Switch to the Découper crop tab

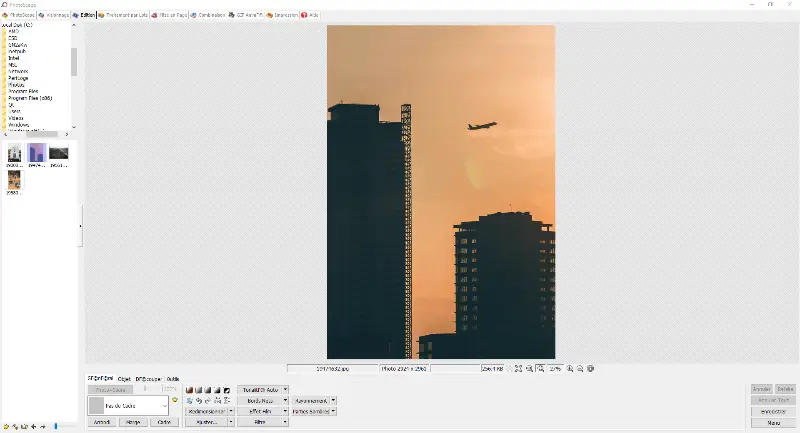click(148, 379)
